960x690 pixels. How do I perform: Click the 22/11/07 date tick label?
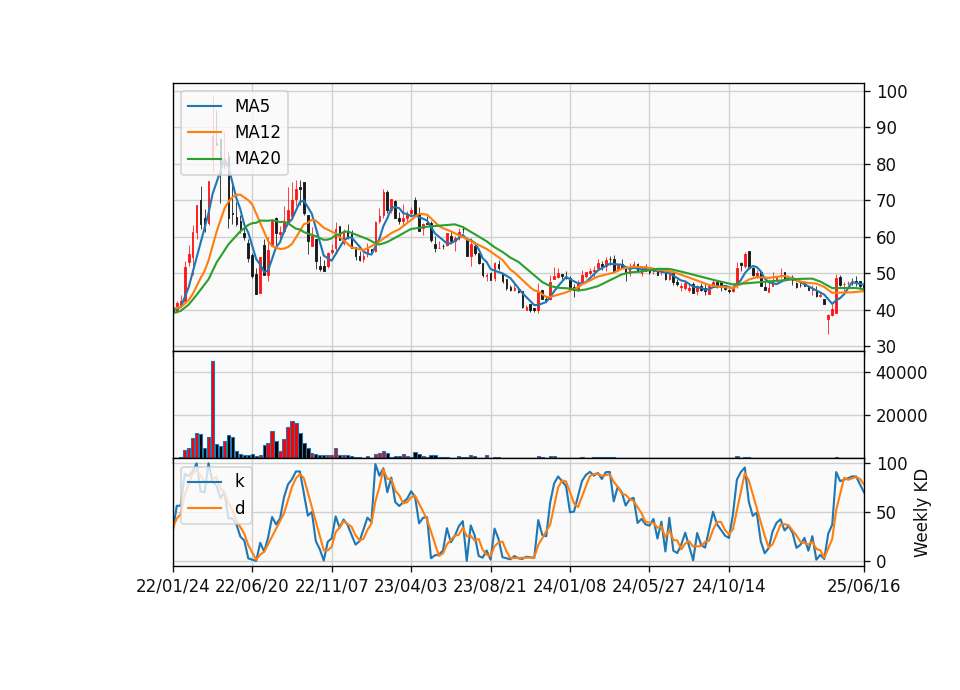pos(332,586)
